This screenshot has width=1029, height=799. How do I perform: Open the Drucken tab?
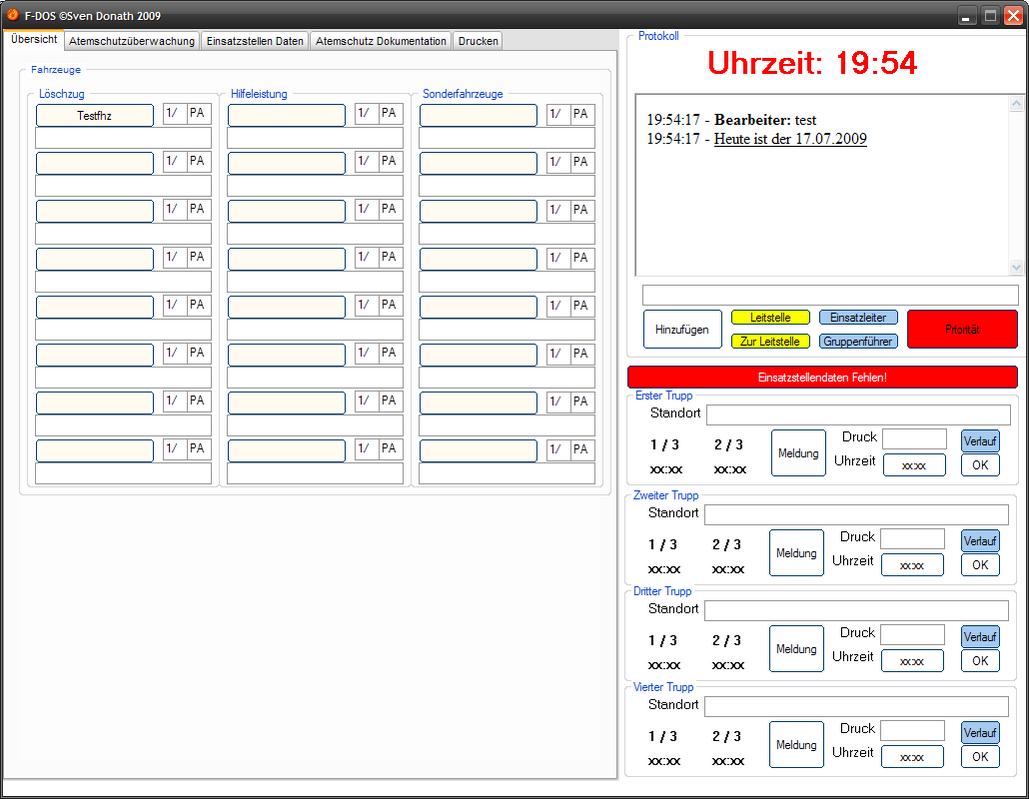point(478,41)
